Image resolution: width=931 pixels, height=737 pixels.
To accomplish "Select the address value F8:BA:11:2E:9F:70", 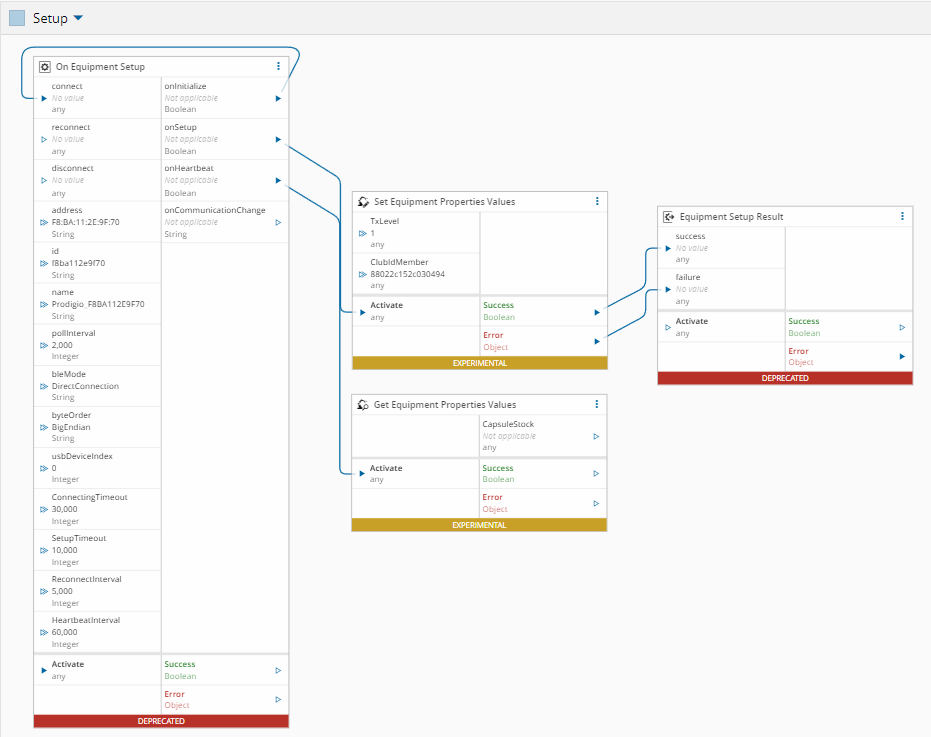I will coord(85,222).
